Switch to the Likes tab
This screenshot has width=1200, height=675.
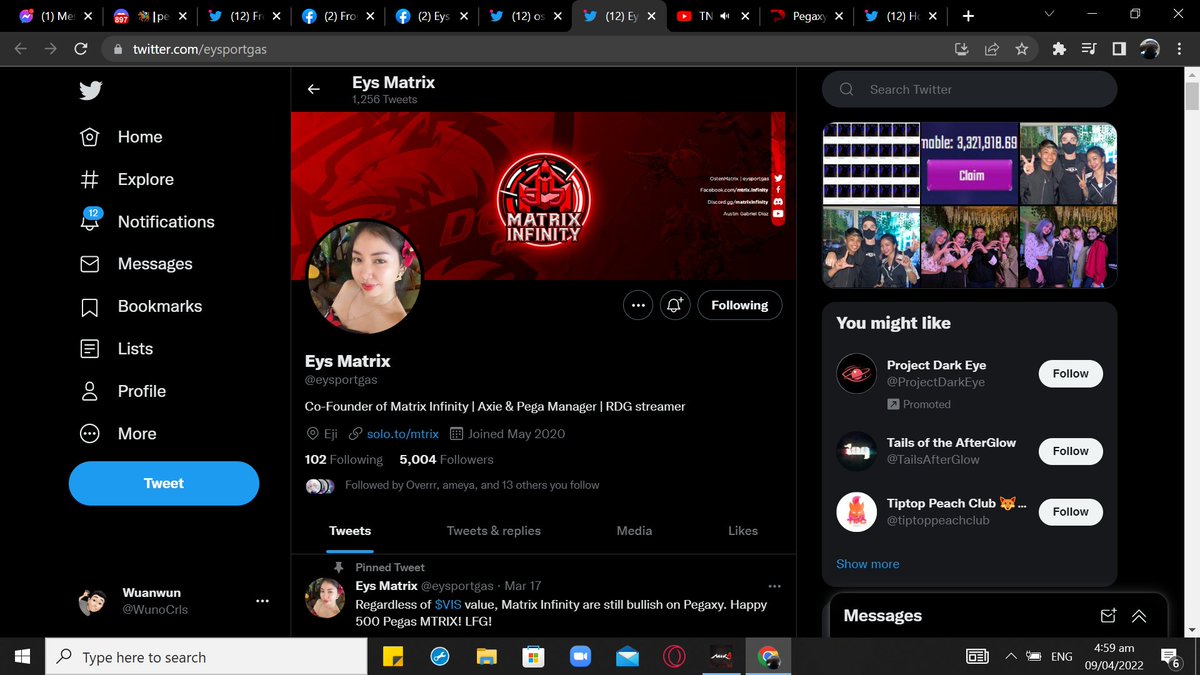point(743,531)
